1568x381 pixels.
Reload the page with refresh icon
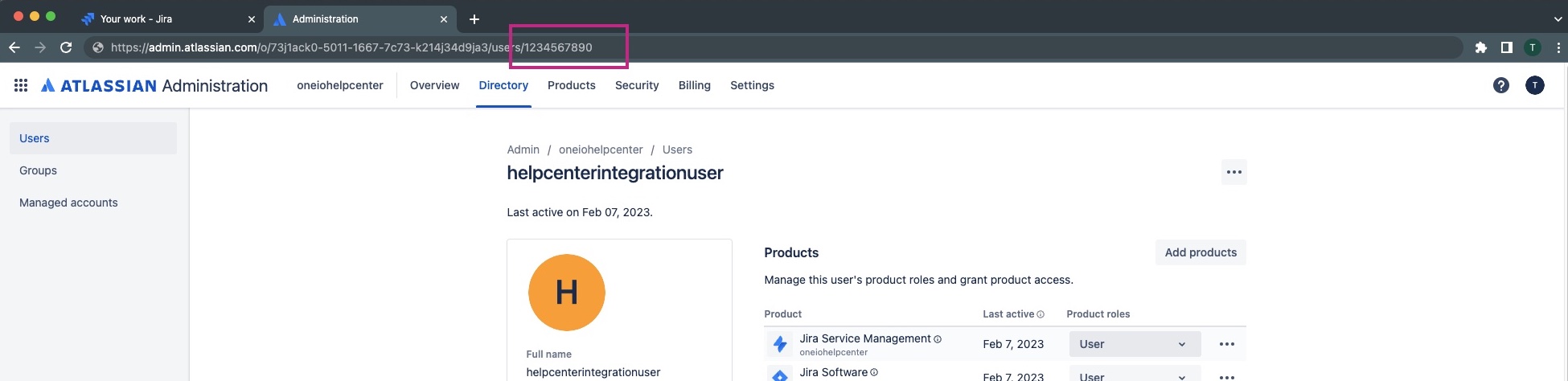[x=66, y=47]
